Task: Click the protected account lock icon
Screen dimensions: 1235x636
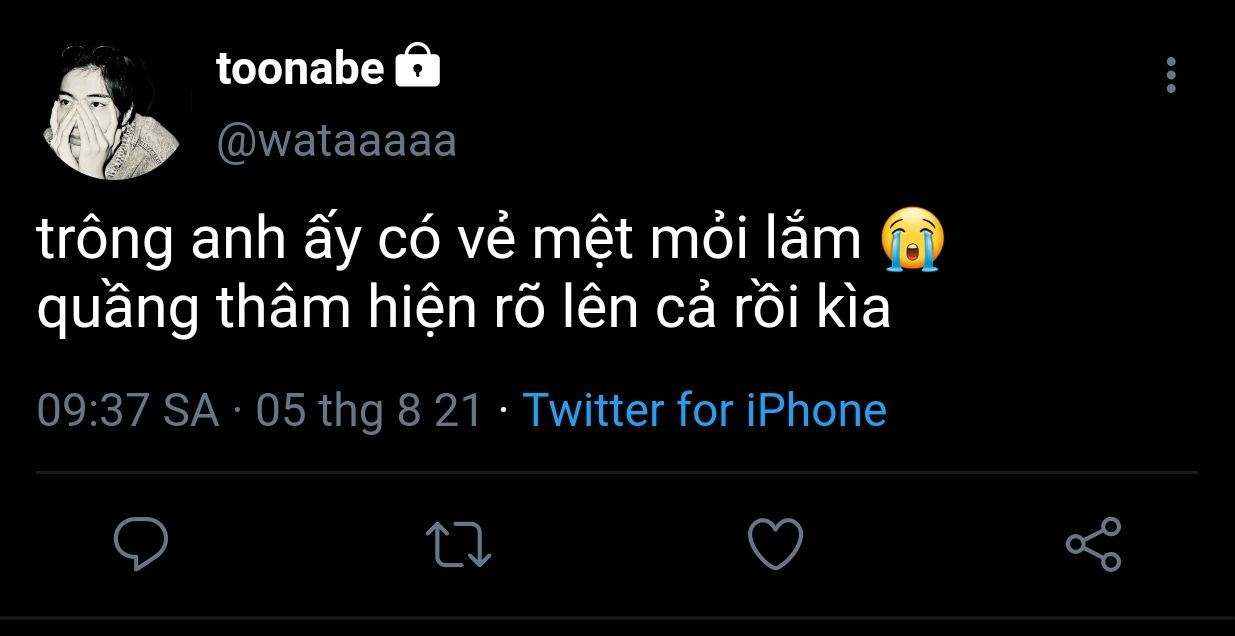Action: click(418, 68)
